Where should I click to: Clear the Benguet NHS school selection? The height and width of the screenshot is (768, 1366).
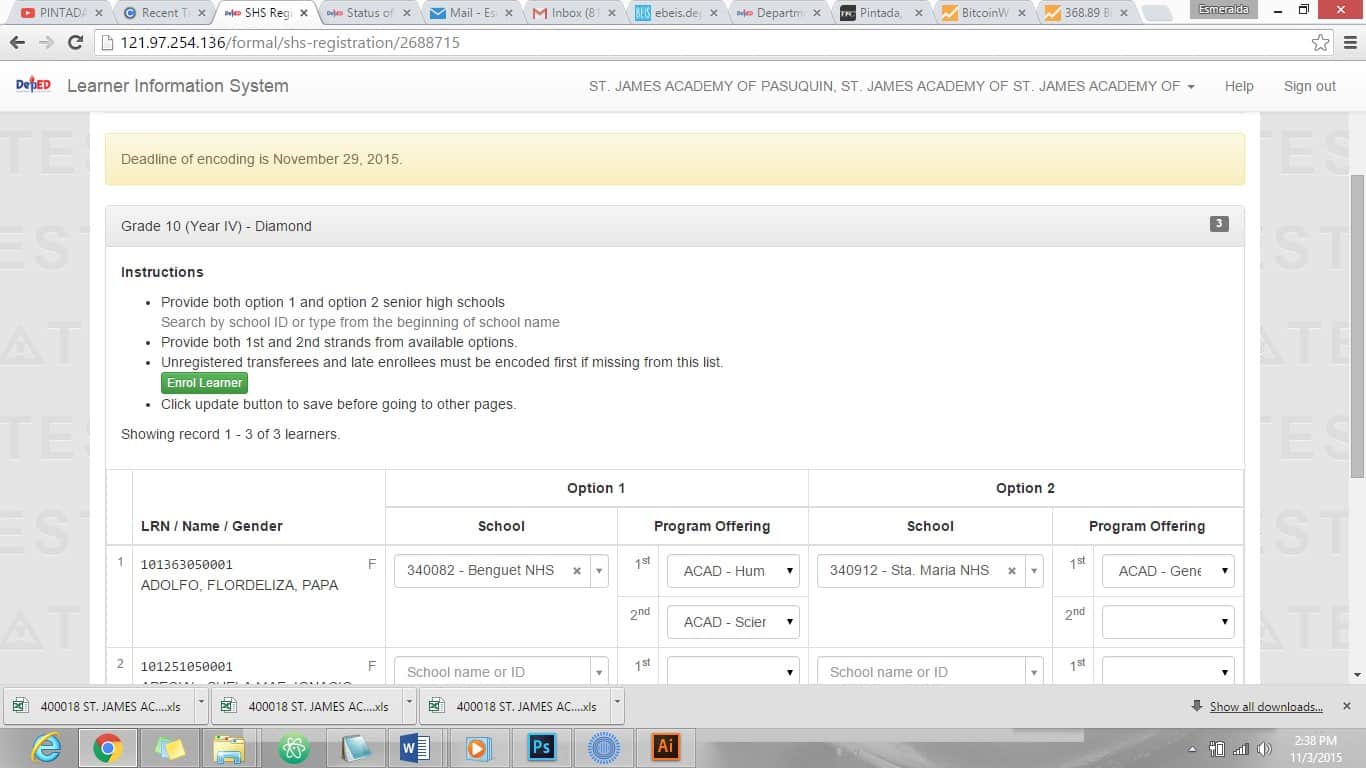pyautogui.click(x=577, y=571)
